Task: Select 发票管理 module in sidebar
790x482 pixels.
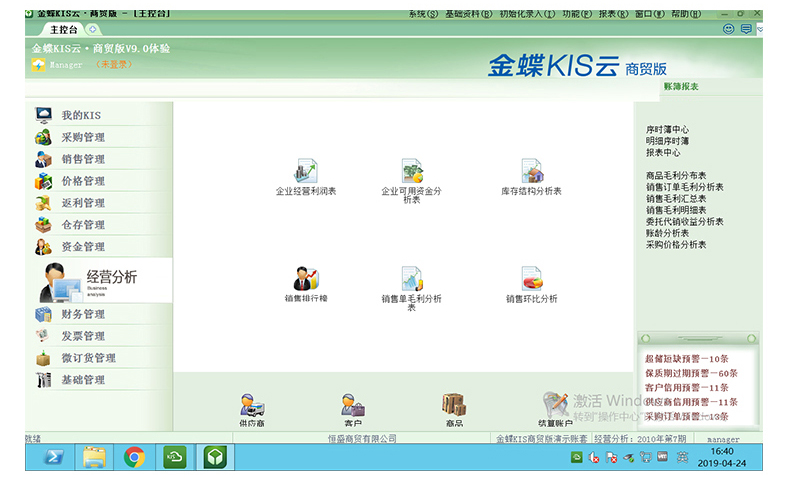Action: tap(99, 336)
